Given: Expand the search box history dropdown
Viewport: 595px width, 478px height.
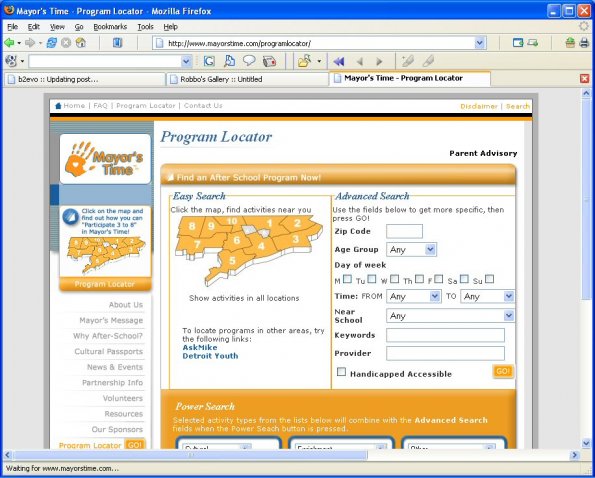Looking at the screenshot, I should click(x=186, y=61).
